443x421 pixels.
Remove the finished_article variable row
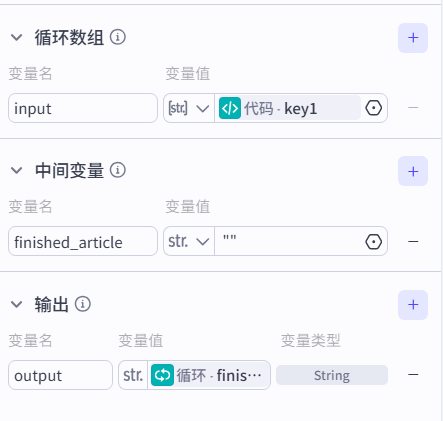coord(413,241)
